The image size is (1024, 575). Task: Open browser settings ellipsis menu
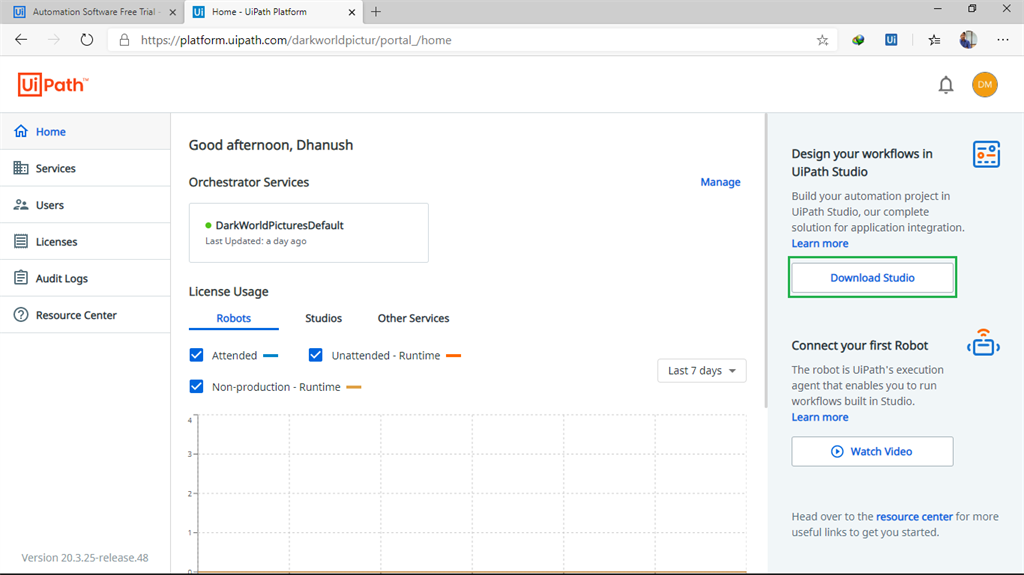pyautogui.click(x=1003, y=40)
